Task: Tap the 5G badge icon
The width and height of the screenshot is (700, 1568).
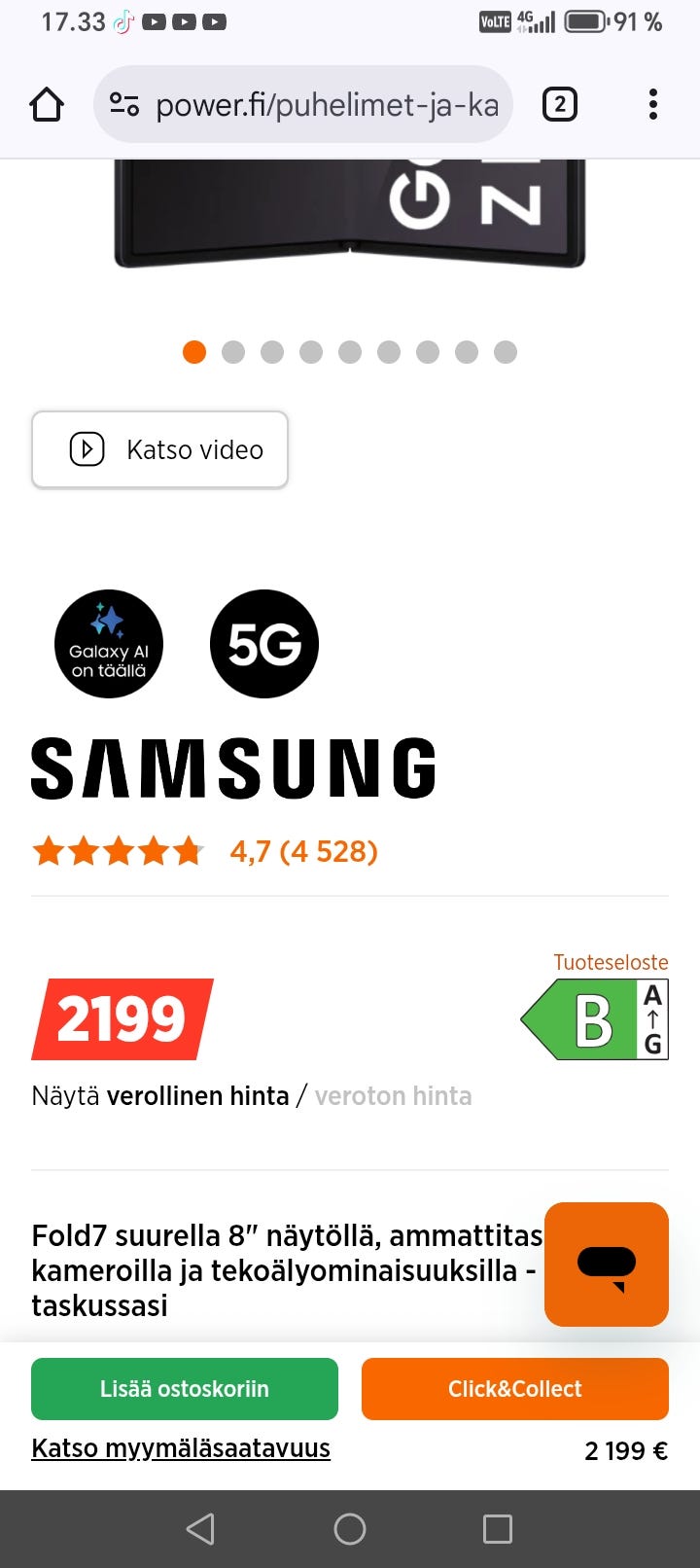Action: coord(264,644)
